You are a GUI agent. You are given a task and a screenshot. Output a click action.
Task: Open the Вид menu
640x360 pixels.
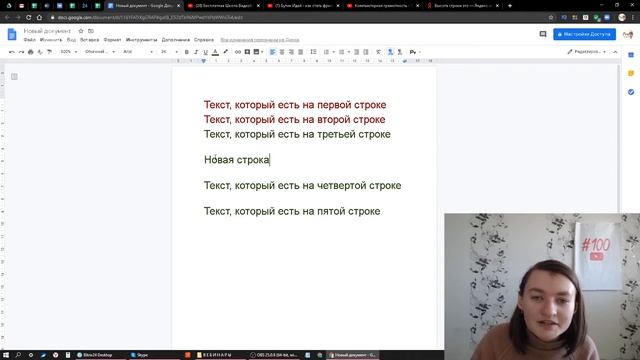71,40
